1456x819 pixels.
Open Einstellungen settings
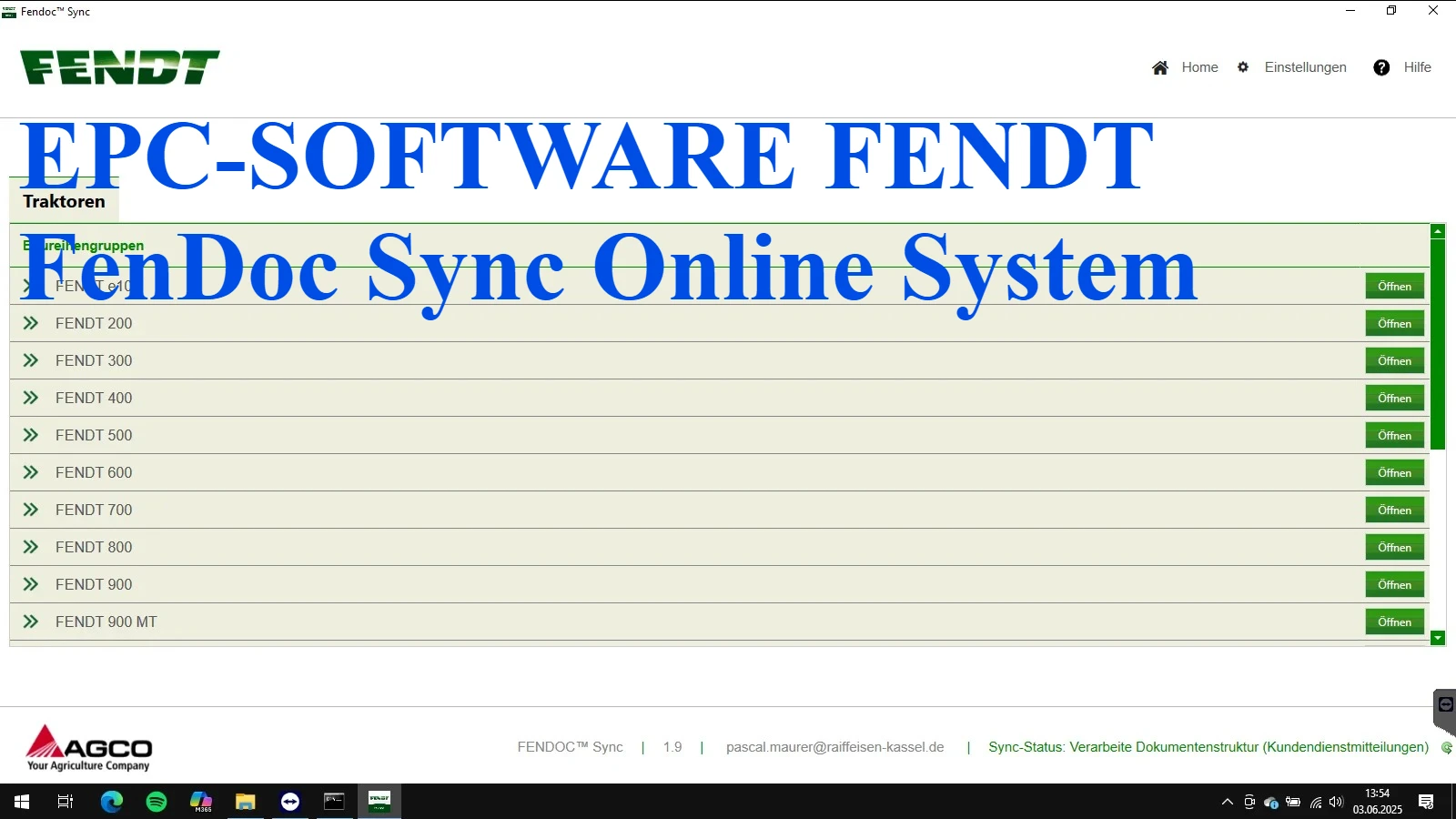1291,67
